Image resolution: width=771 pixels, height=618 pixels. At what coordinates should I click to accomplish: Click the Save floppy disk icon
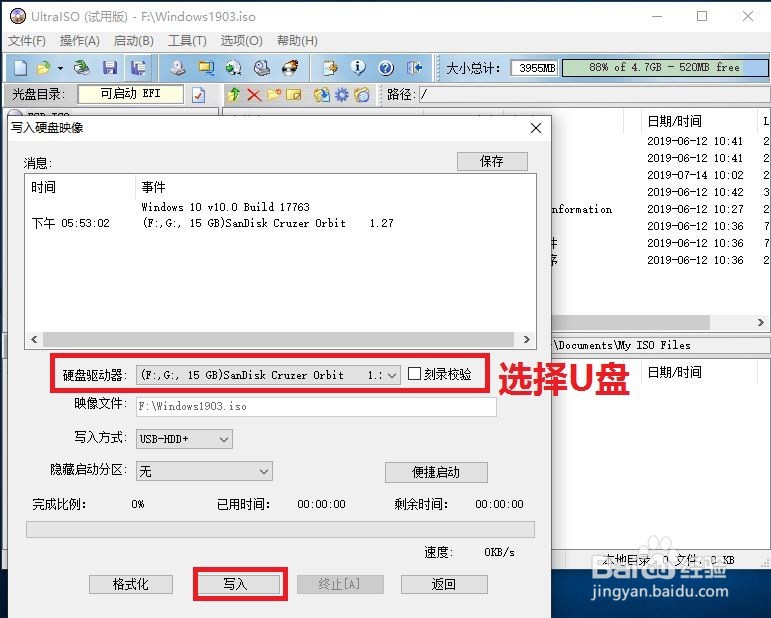pos(110,67)
